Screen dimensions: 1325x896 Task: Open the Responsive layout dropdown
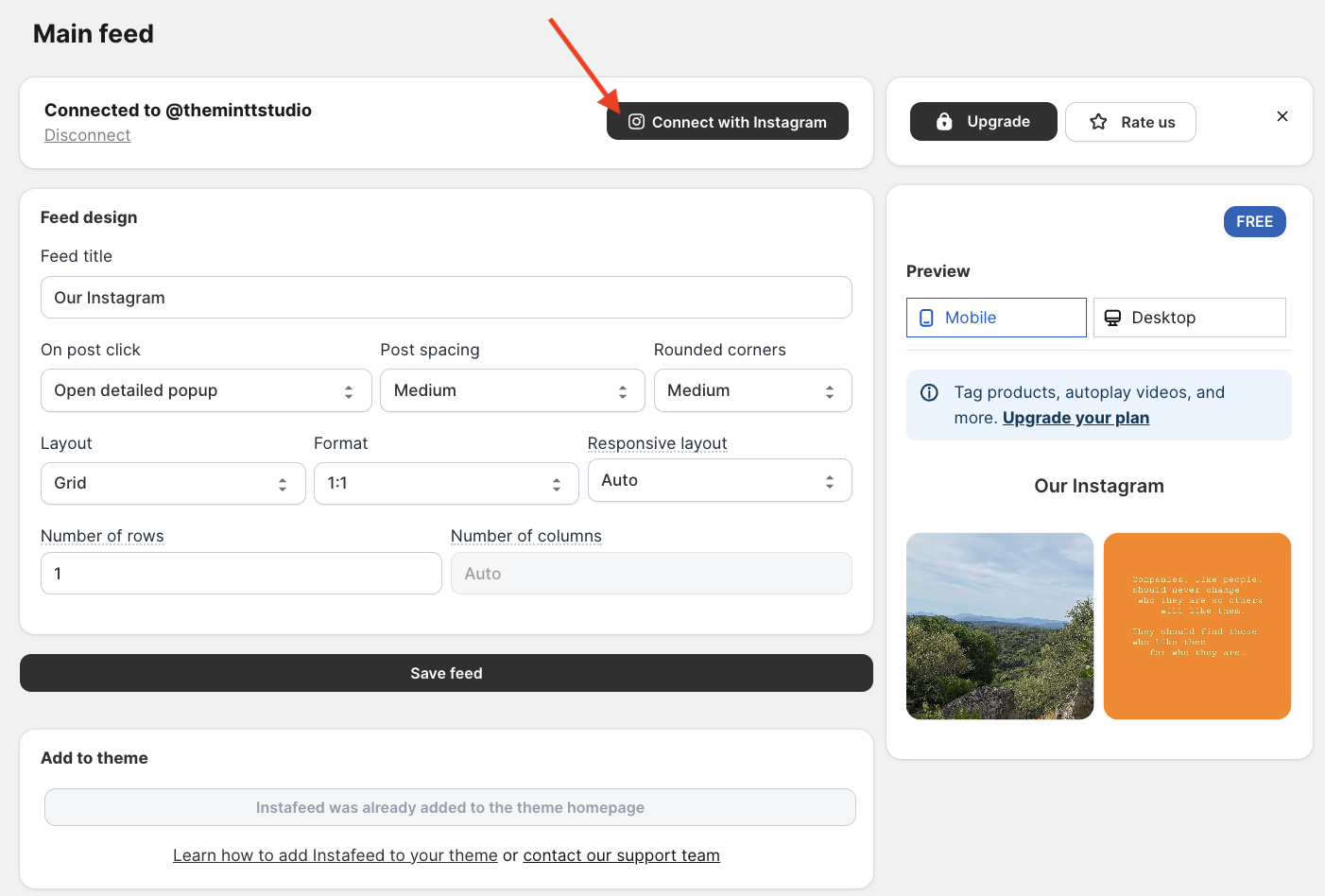click(x=720, y=480)
